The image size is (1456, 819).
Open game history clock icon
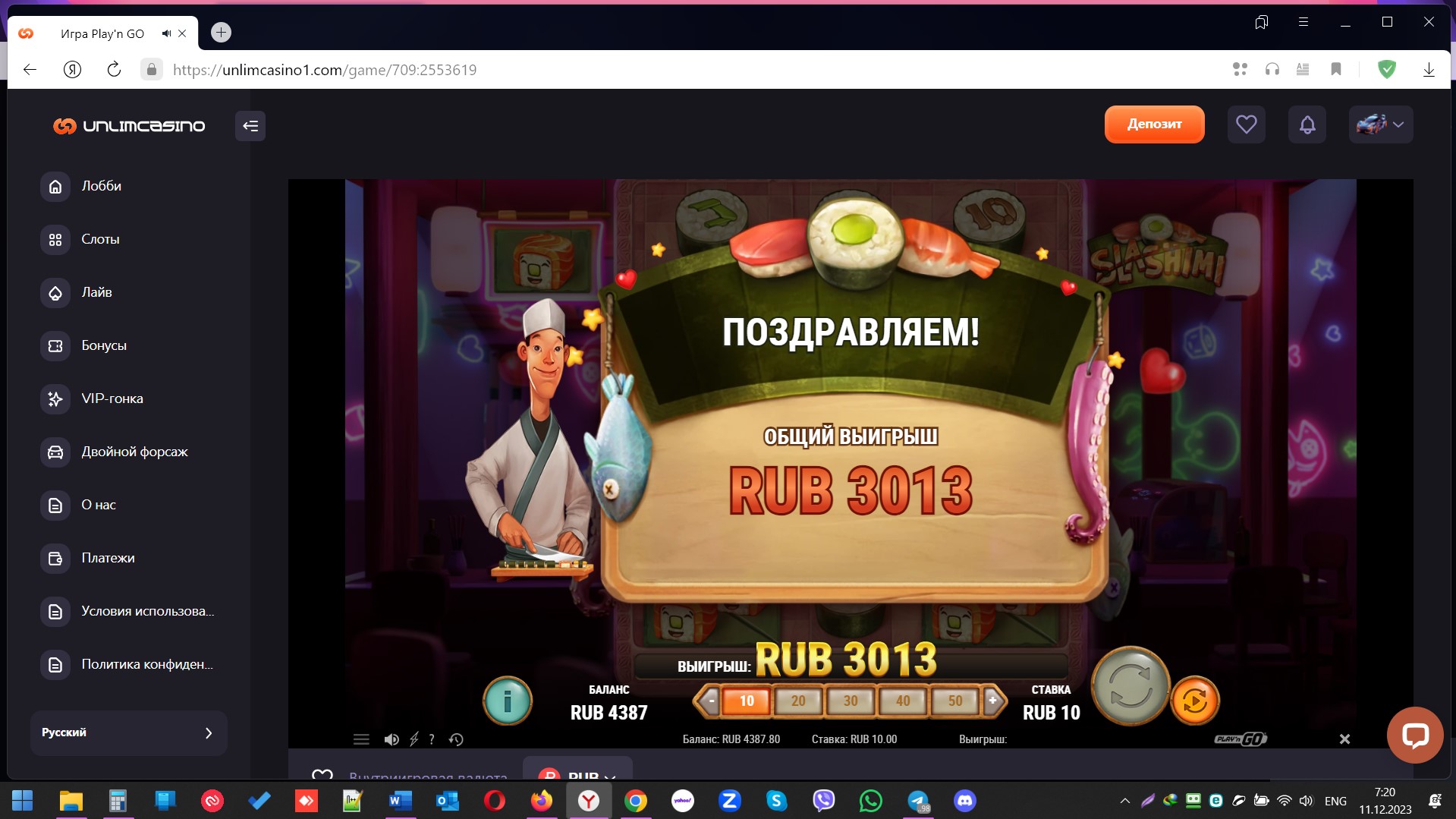pyautogui.click(x=456, y=739)
